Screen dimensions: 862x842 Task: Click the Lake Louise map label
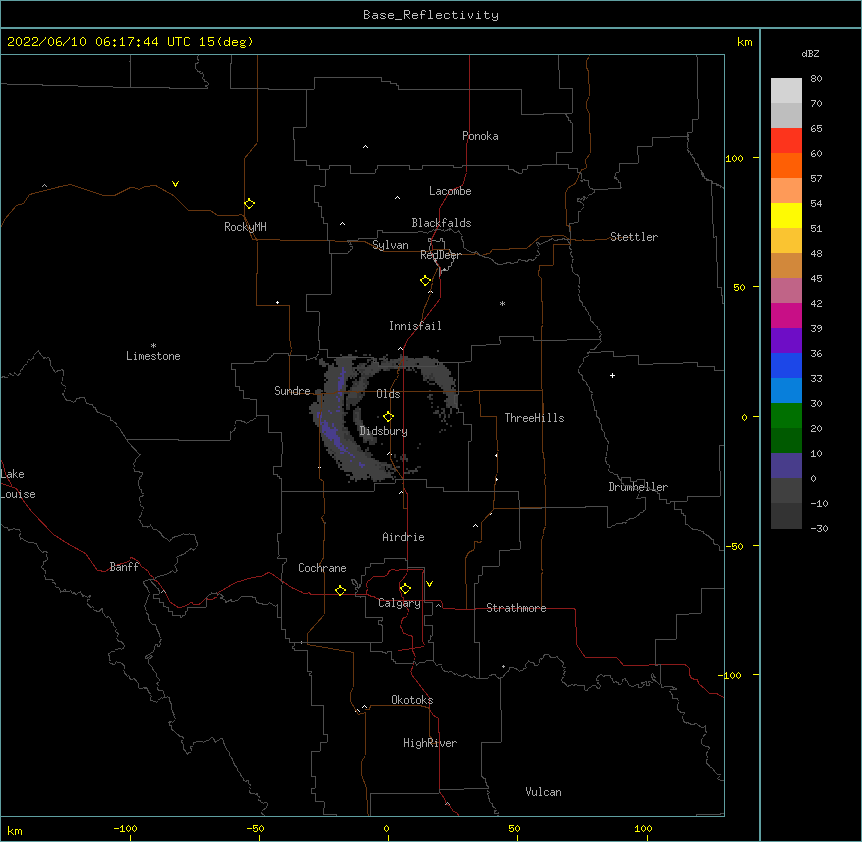point(18,484)
